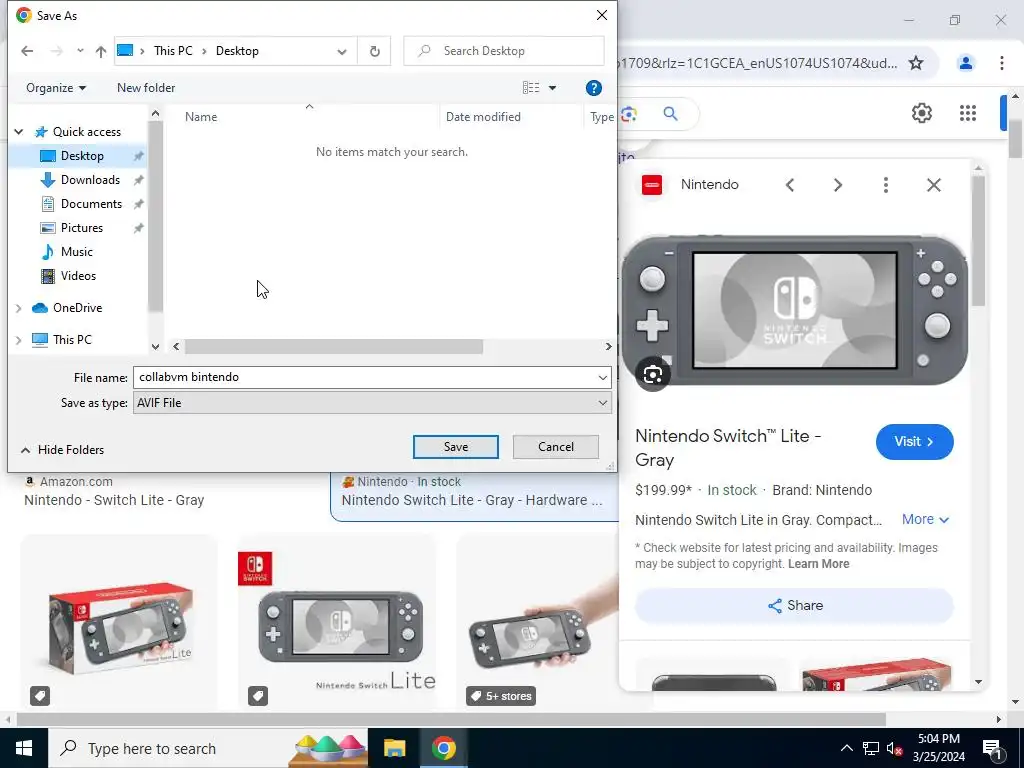Open Lens search on Switch image

[x=652, y=374]
